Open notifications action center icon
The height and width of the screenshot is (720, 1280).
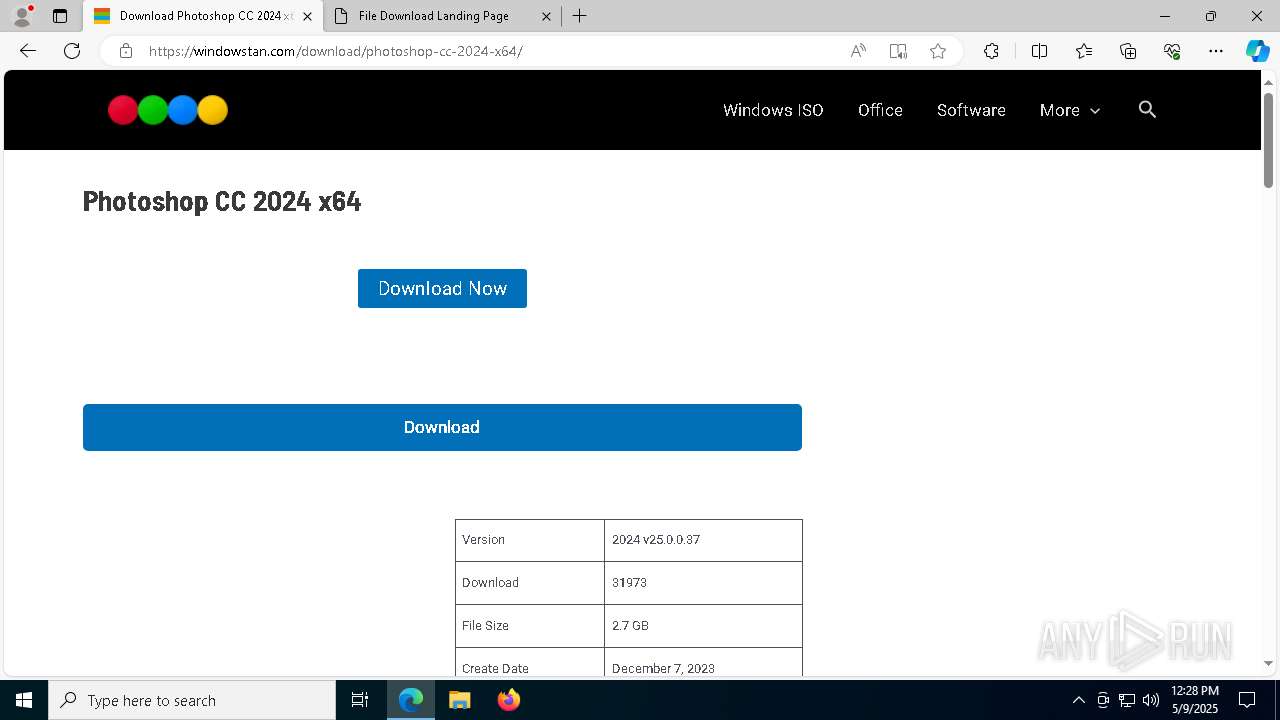tap(1247, 700)
